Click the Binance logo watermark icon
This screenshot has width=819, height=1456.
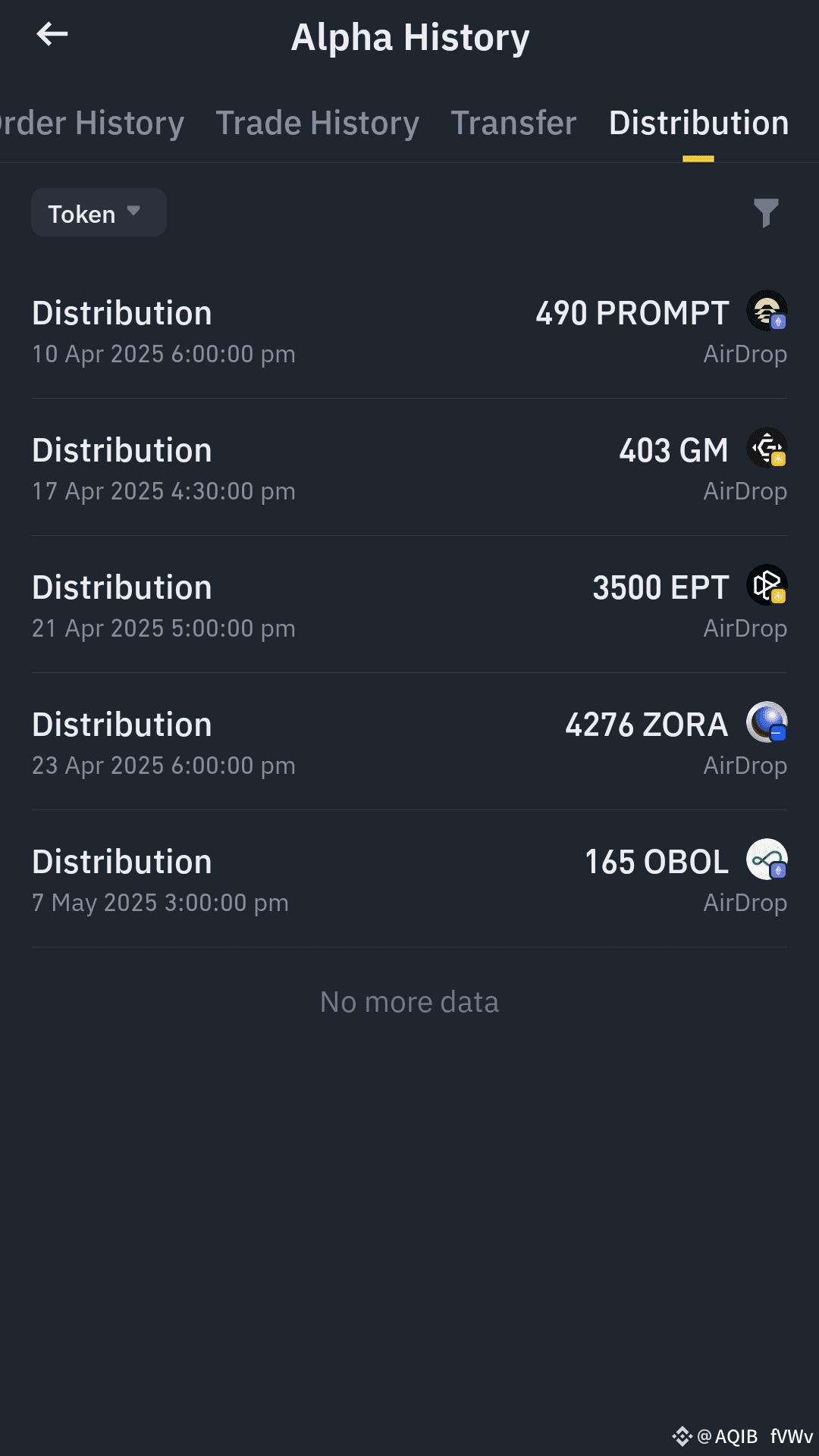[x=682, y=1436]
